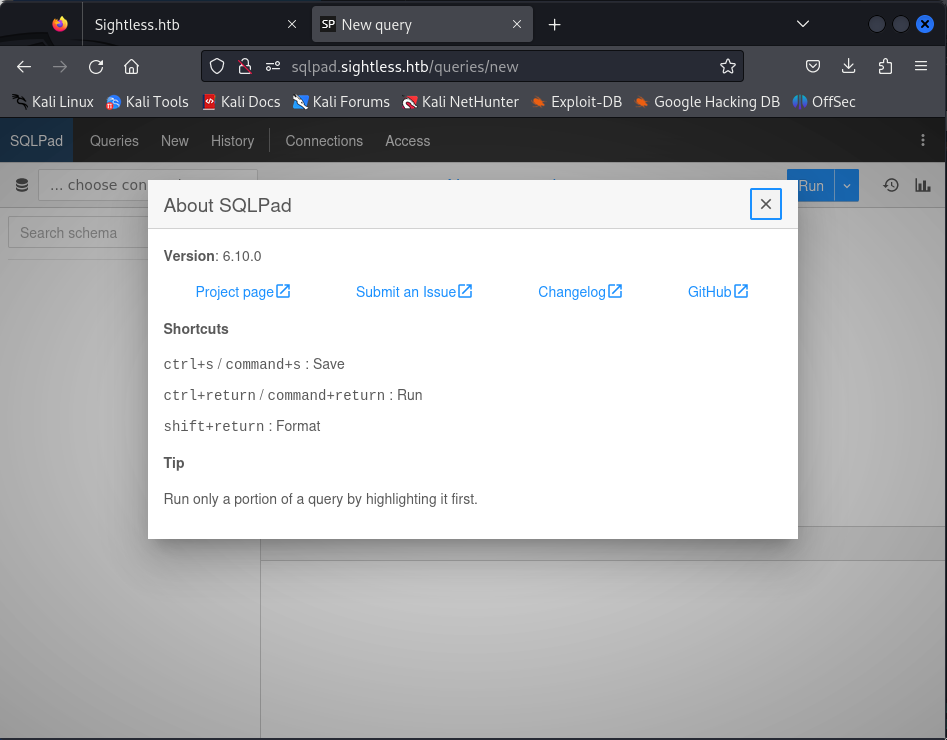Go back to previous page

pyautogui.click(x=24, y=66)
